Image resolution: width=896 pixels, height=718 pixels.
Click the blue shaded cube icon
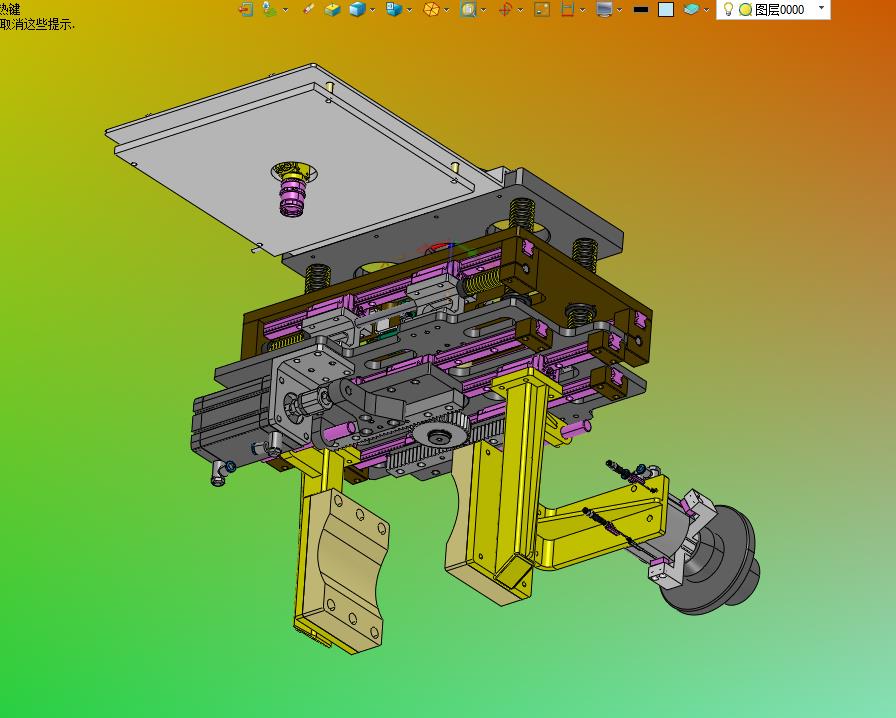[x=357, y=9]
